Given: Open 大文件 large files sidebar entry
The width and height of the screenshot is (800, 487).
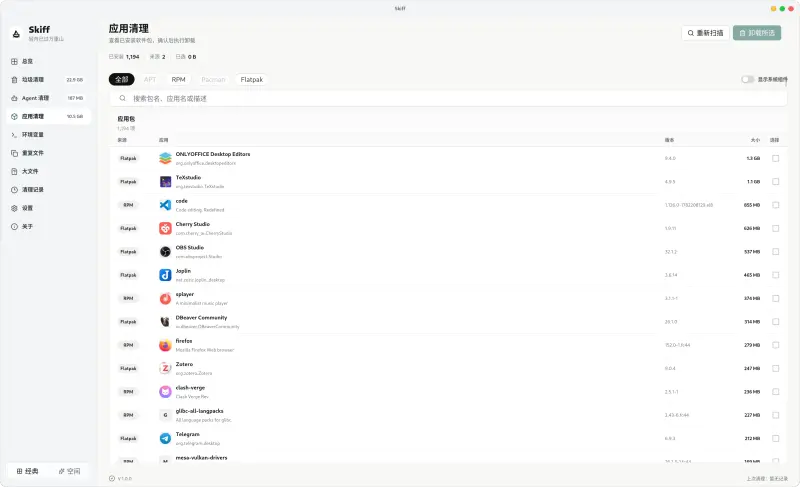Looking at the screenshot, I should click(x=49, y=171).
